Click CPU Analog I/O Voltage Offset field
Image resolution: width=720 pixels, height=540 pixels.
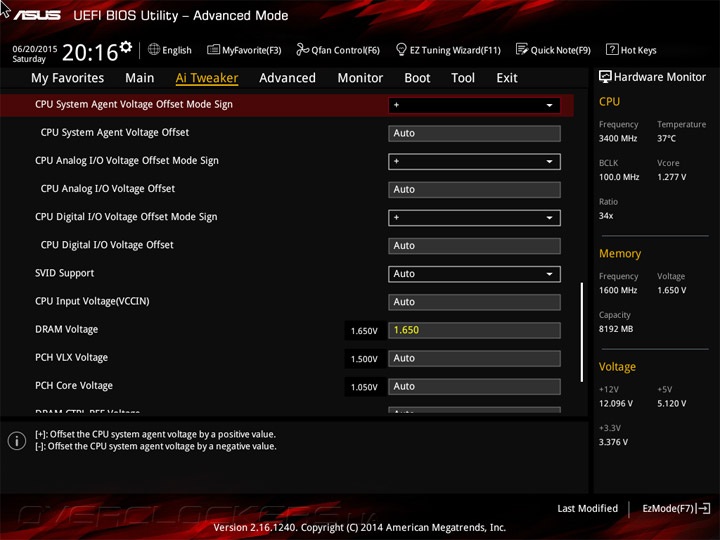pos(474,190)
